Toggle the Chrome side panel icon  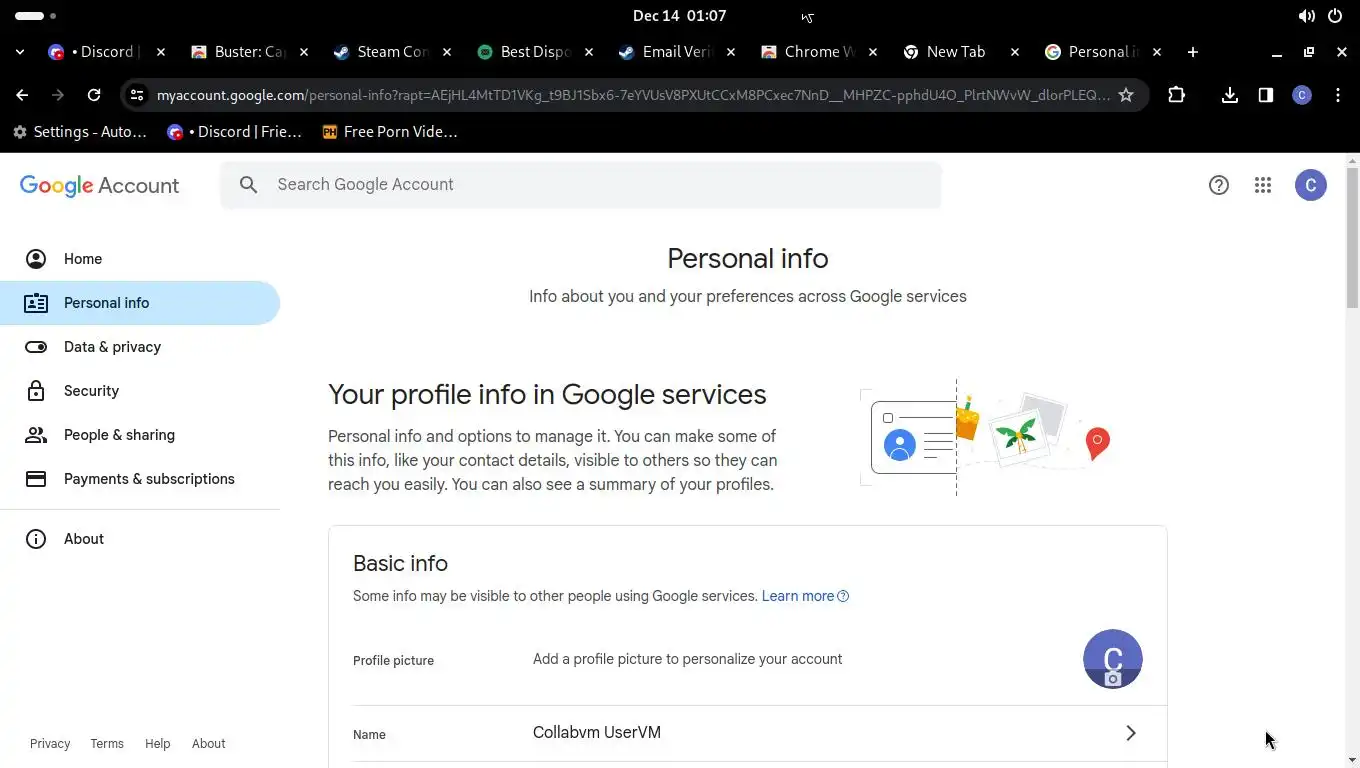pos(1266,95)
